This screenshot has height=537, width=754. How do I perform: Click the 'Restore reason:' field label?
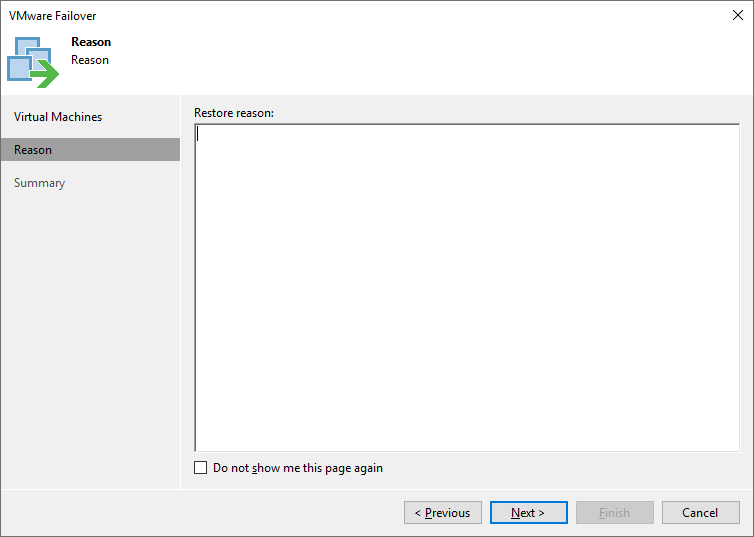pos(234,113)
